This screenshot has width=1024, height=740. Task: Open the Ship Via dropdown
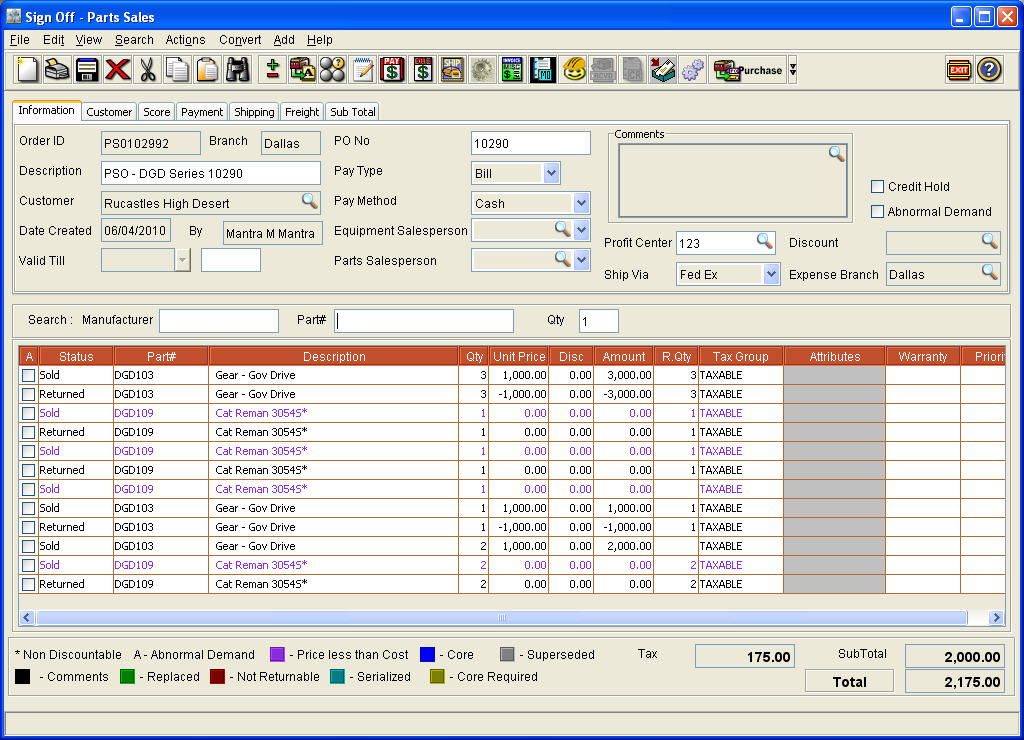coord(771,274)
